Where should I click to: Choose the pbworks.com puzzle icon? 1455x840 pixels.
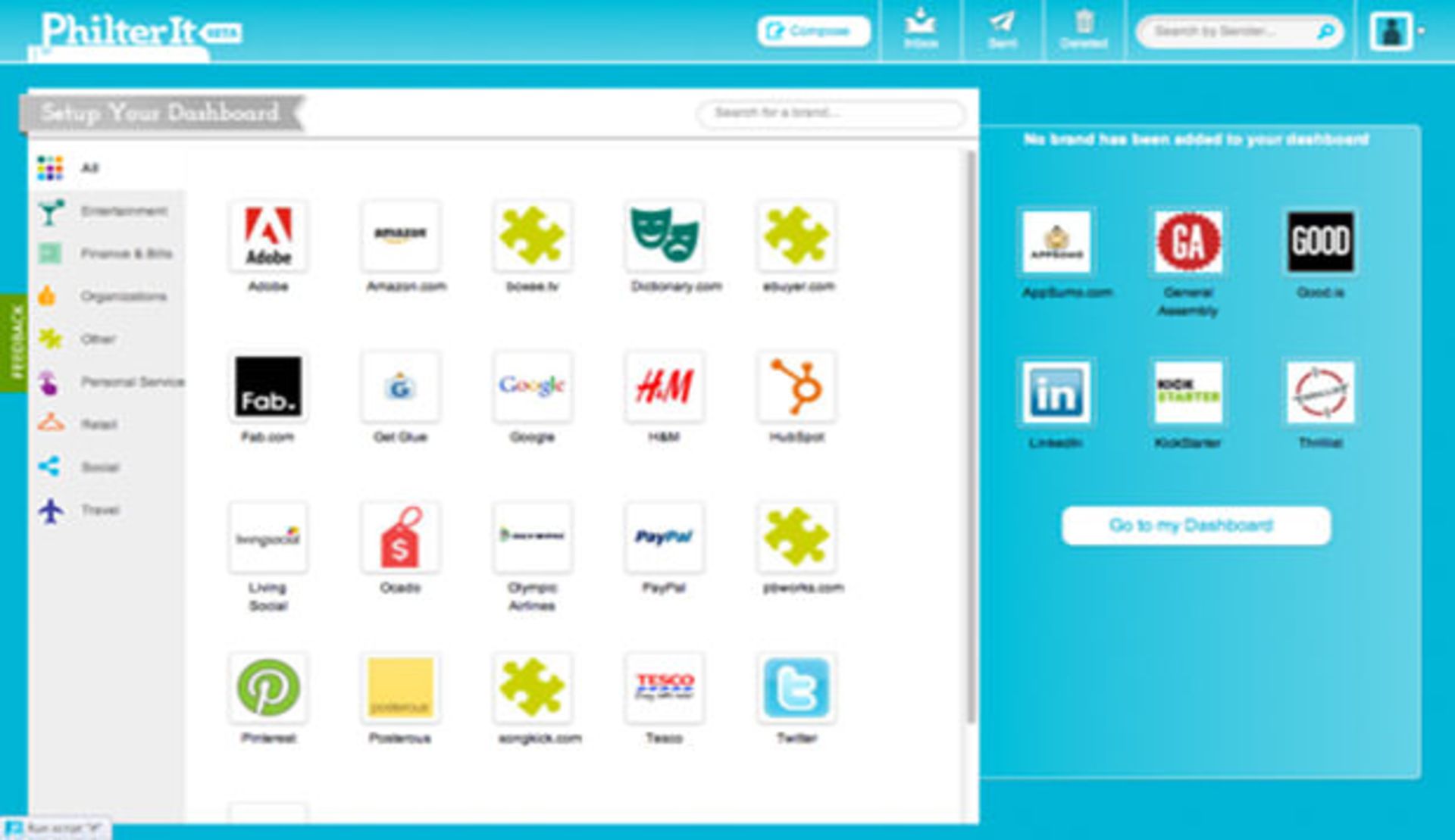[796, 538]
